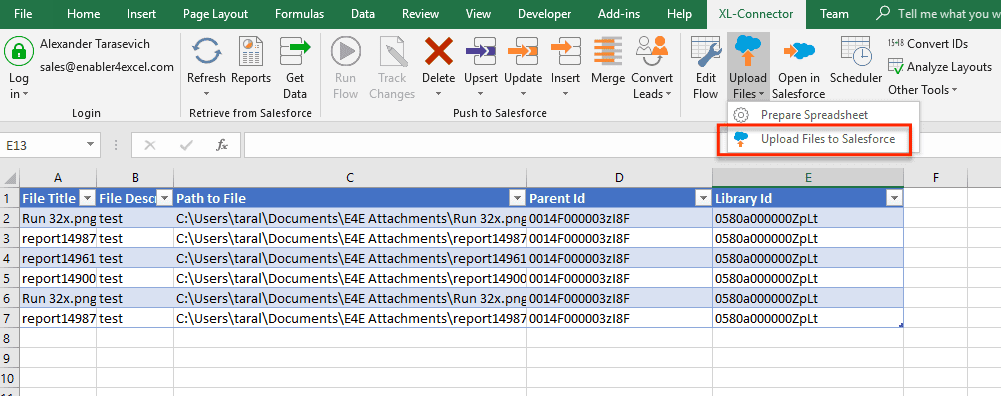Click the Refresh icon
1001x396 pixels.
click(x=206, y=51)
